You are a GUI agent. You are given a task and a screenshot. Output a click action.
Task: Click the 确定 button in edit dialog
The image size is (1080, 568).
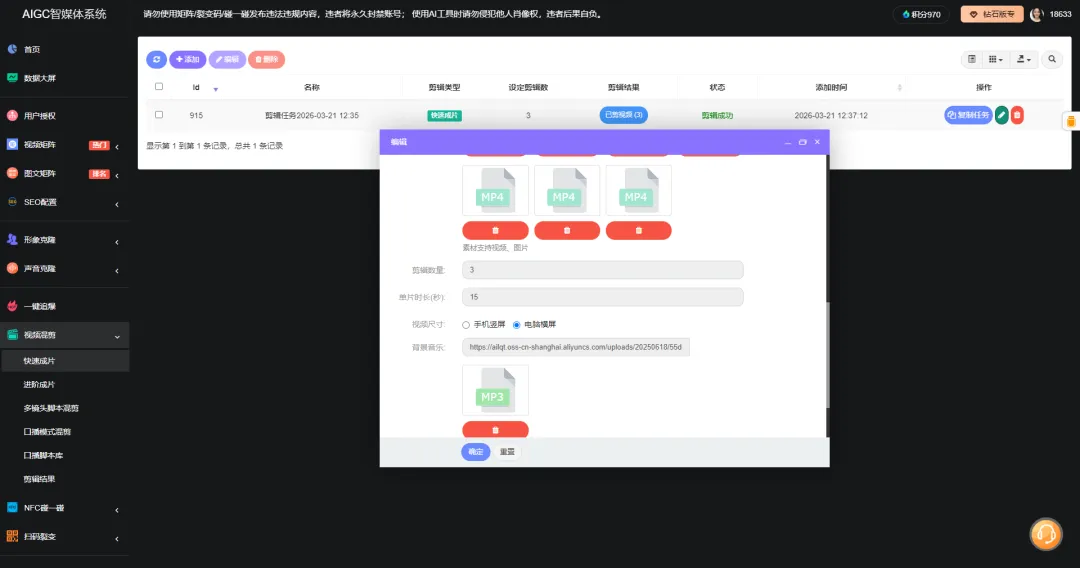click(x=476, y=452)
